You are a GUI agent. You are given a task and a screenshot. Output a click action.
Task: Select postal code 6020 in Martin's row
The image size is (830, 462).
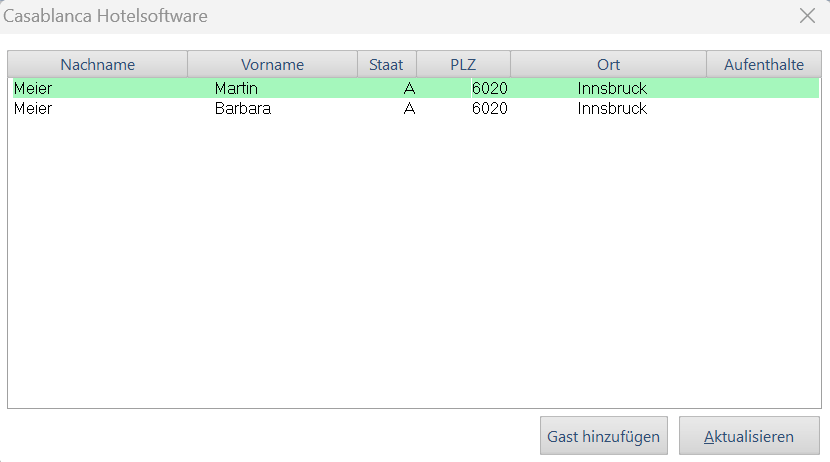(489, 89)
